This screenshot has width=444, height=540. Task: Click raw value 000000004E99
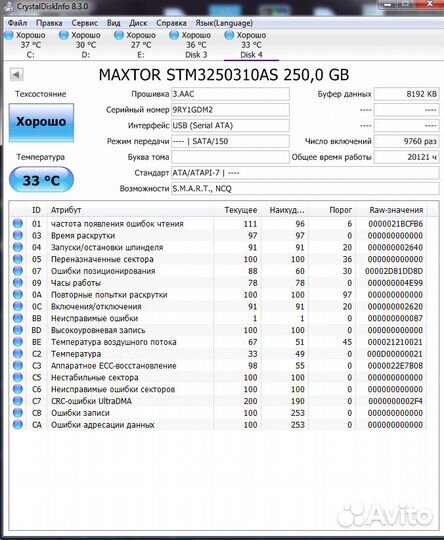[395, 283]
